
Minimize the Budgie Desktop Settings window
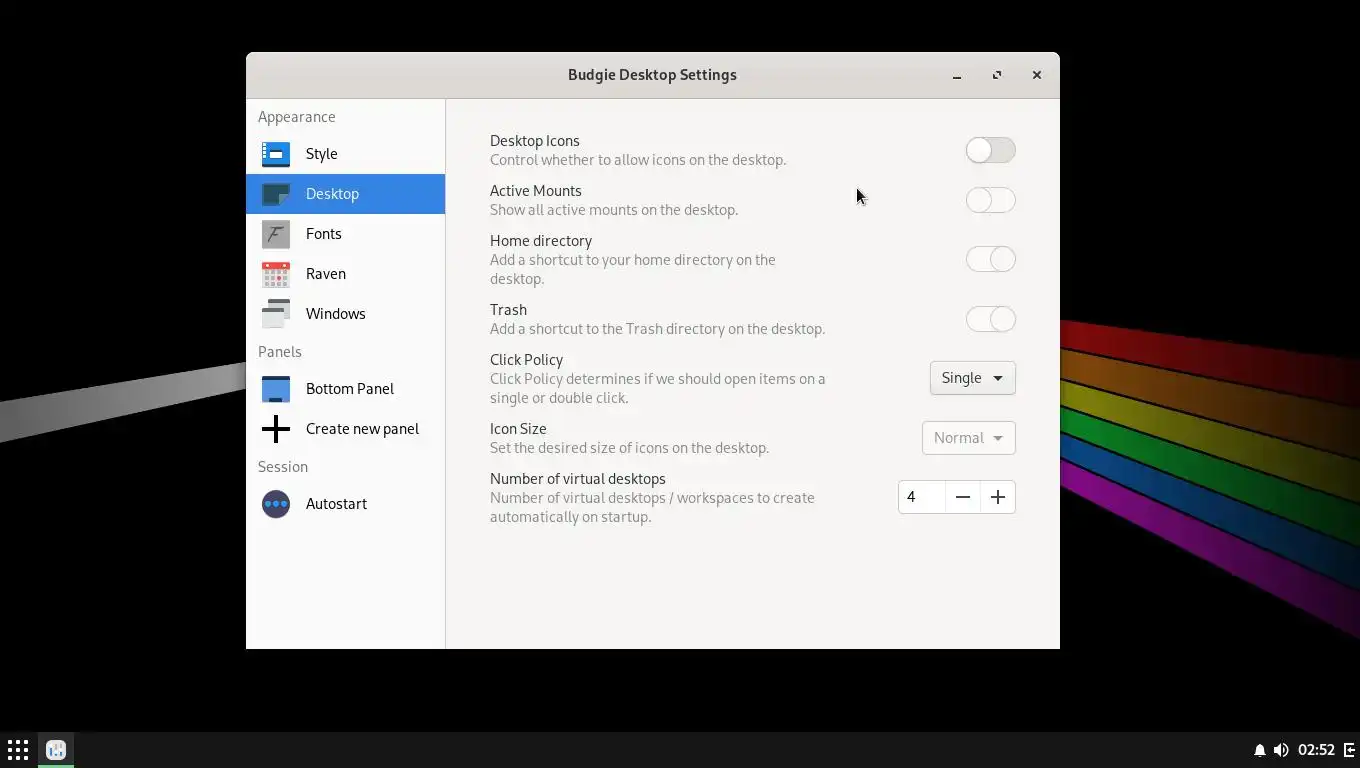(957, 75)
